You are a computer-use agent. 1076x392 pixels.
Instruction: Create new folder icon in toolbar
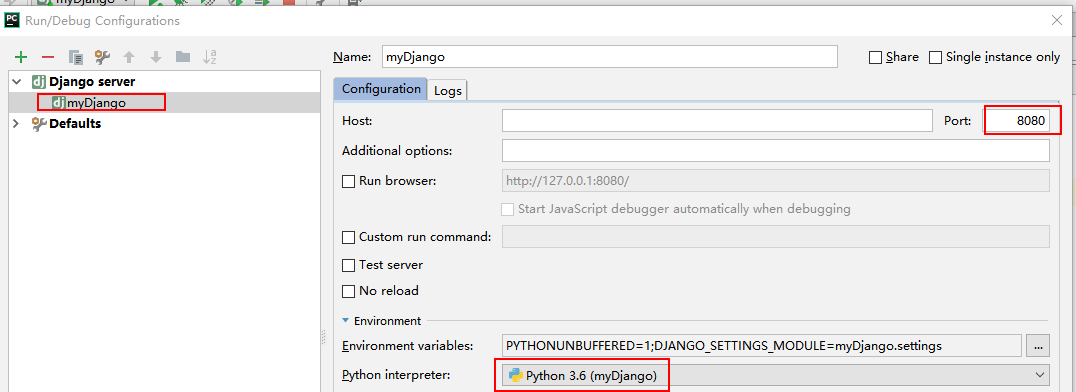pos(183,57)
